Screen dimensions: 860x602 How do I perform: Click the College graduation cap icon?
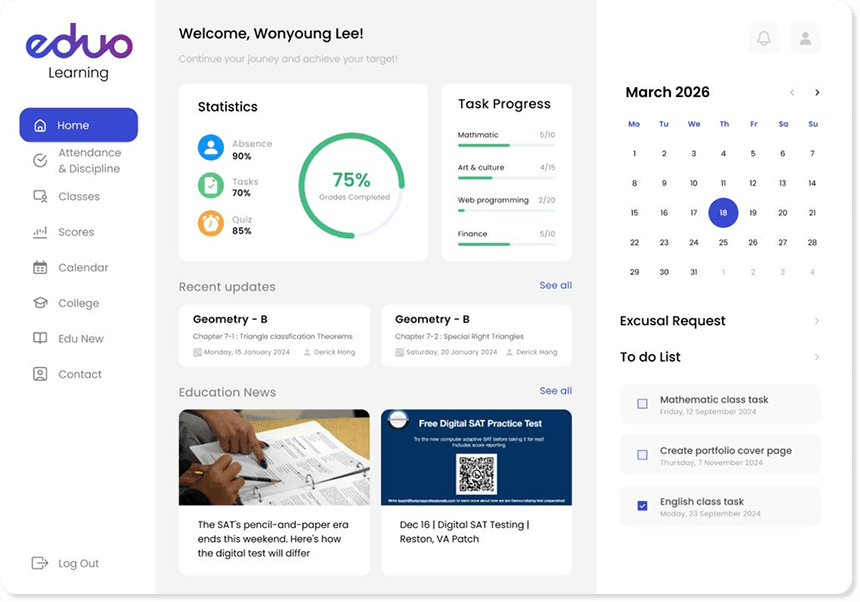tap(40, 303)
